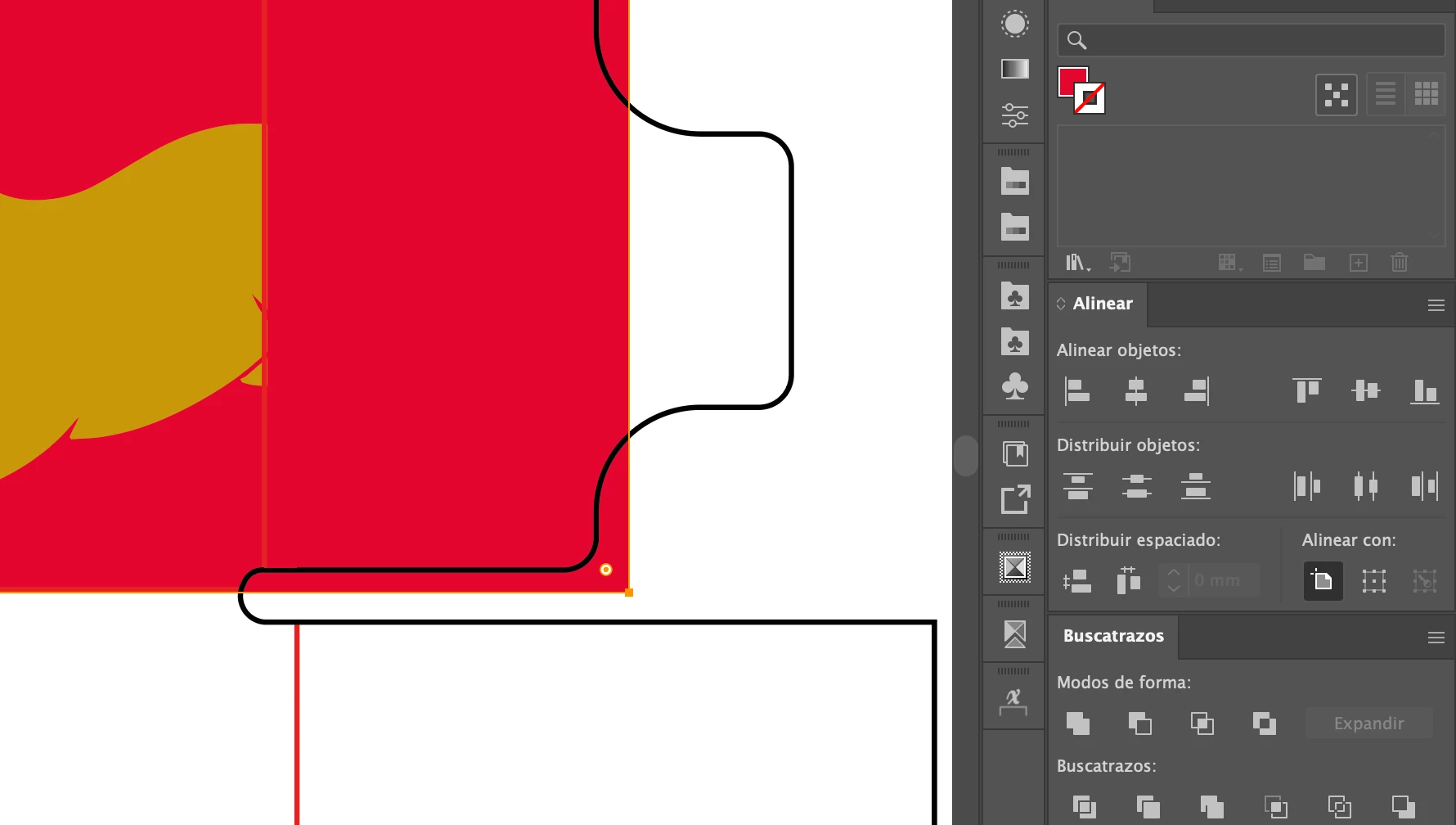The width and height of the screenshot is (1456, 825).
Task: Increase spacing value with stepper up
Action: [x=1174, y=572]
